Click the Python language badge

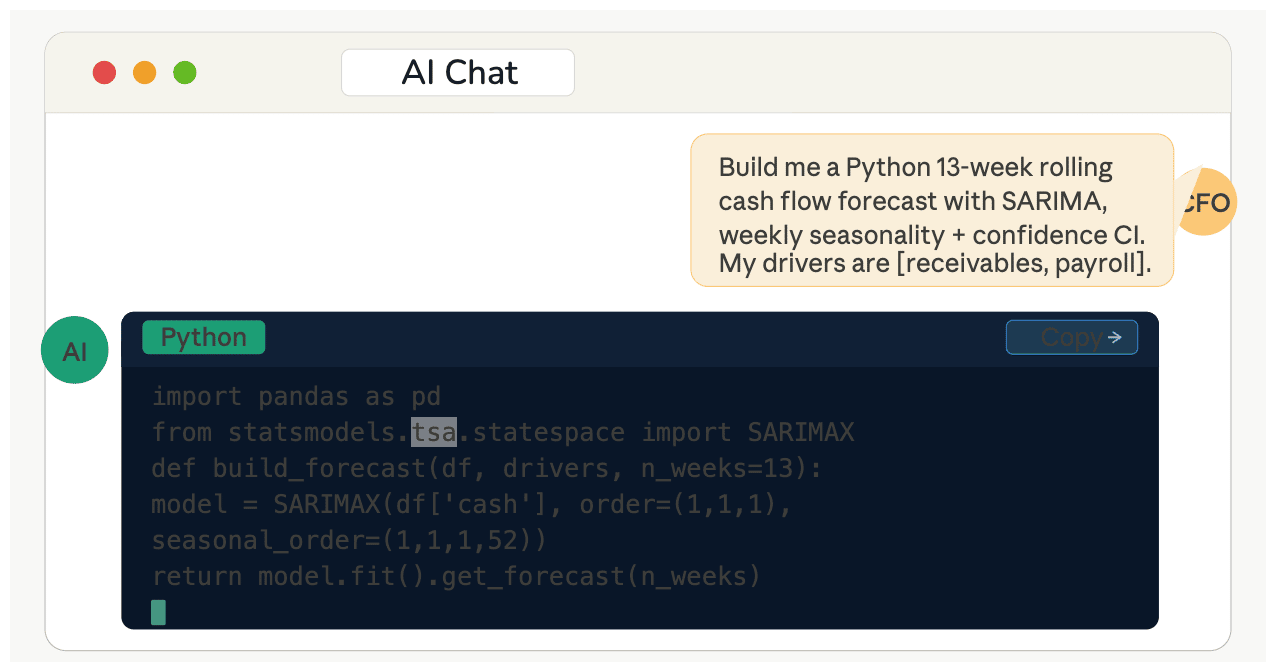point(204,338)
